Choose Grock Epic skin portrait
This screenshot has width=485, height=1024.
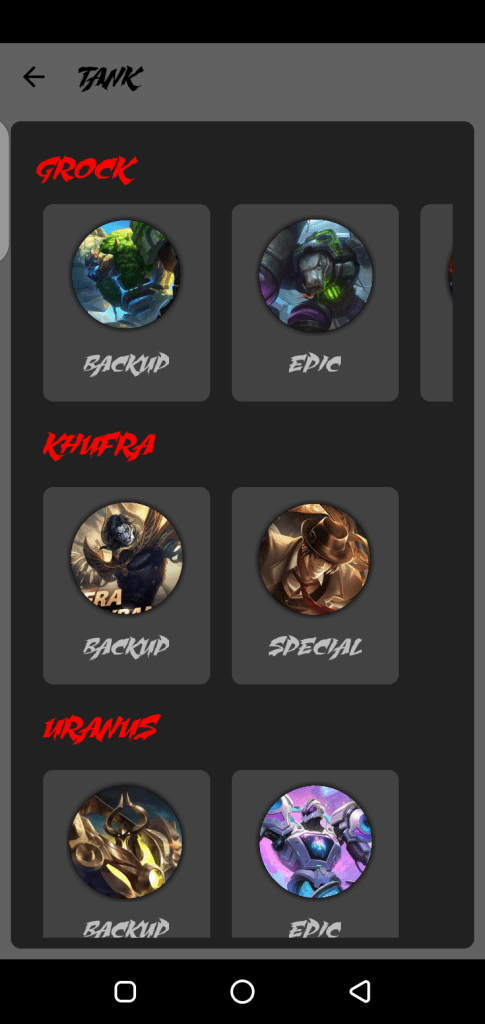(x=315, y=274)
